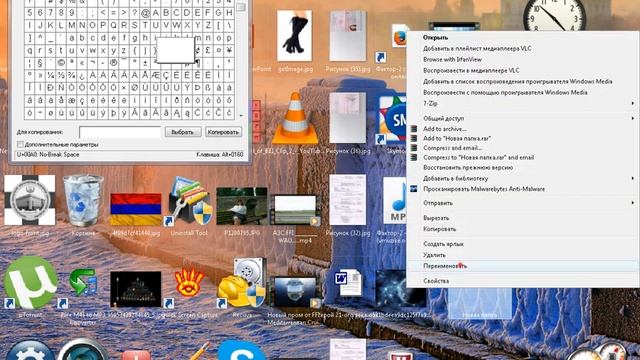Click the Копировать button in Character Map

point(223,132)
